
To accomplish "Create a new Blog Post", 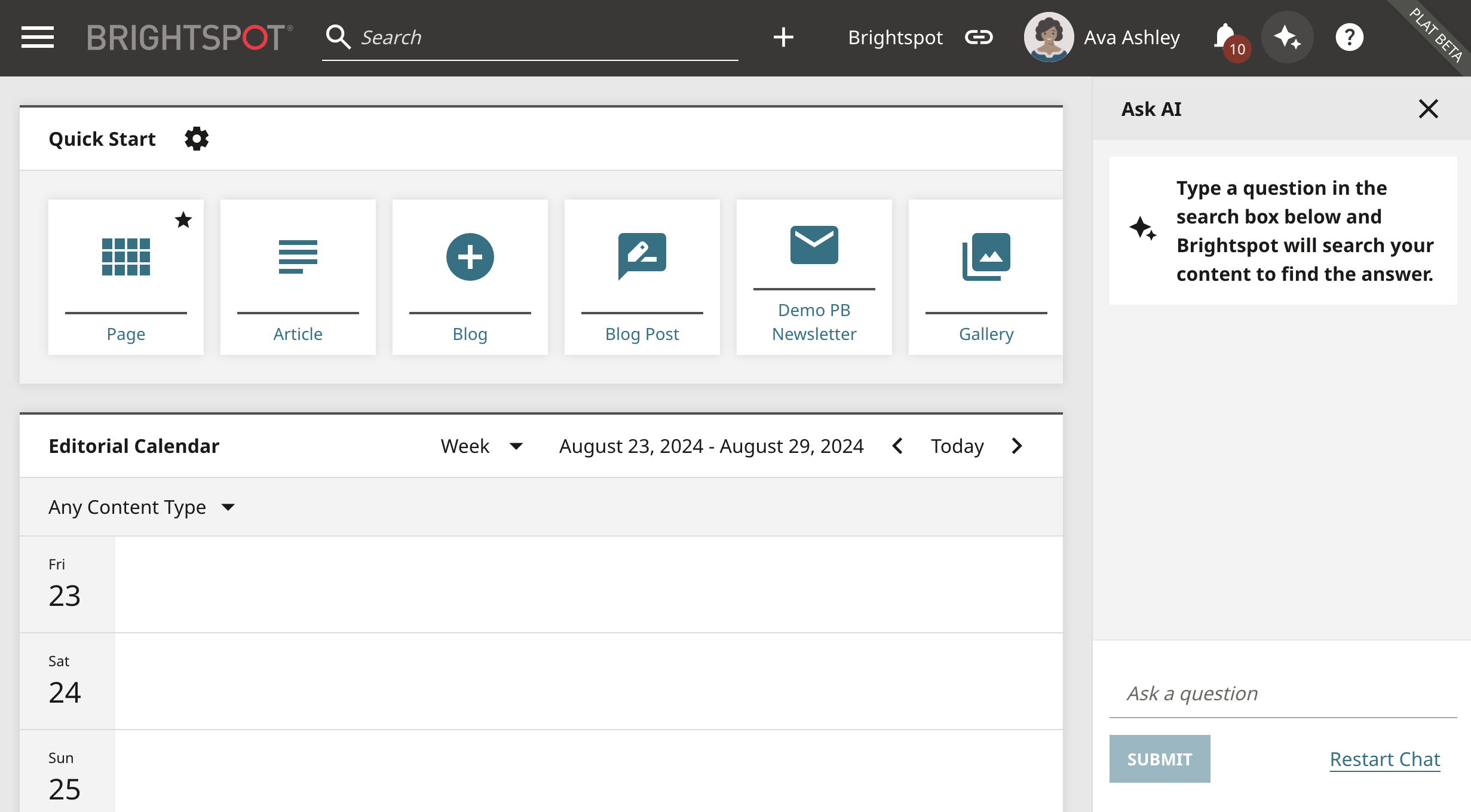I will pyautogui.click(x=642, y=277).
